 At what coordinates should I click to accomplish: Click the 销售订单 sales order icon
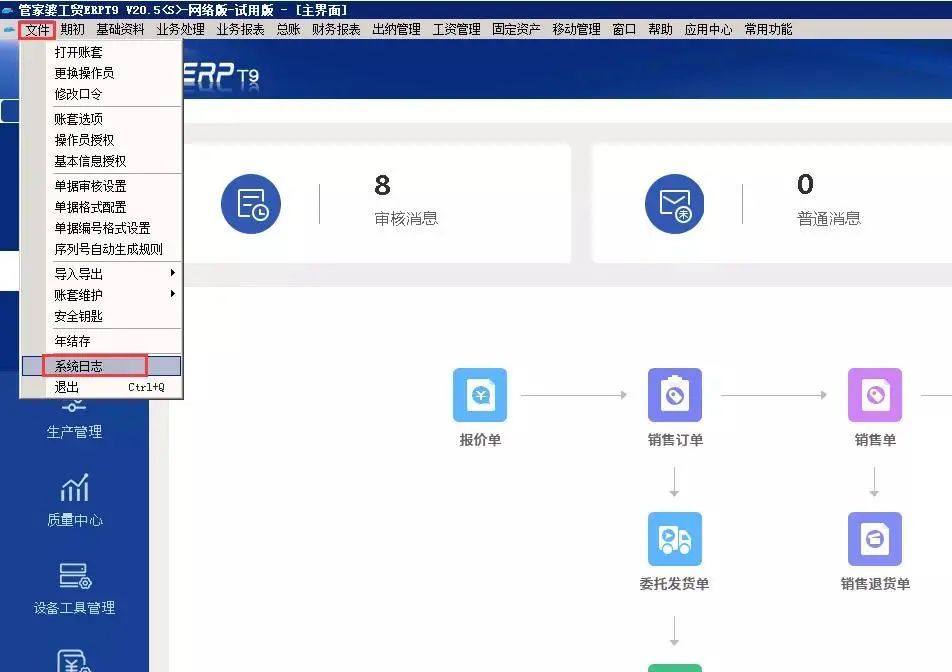675,395
